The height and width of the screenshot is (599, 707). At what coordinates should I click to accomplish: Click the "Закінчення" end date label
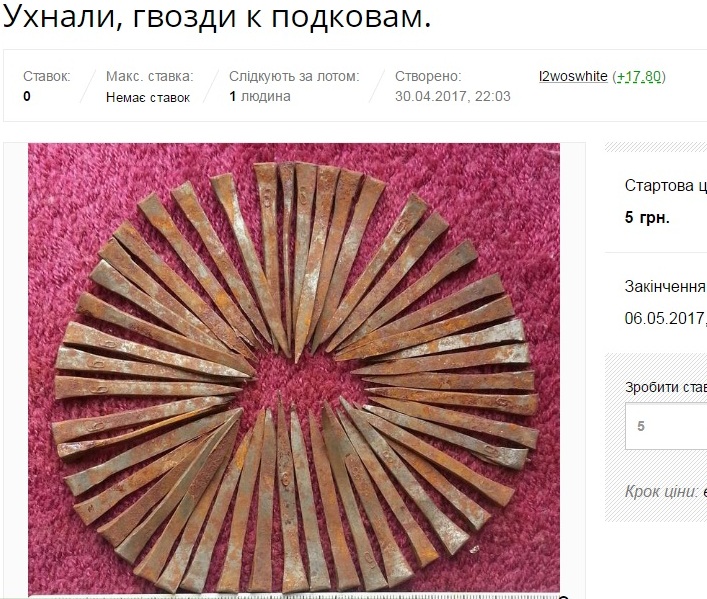coord(665,287)
